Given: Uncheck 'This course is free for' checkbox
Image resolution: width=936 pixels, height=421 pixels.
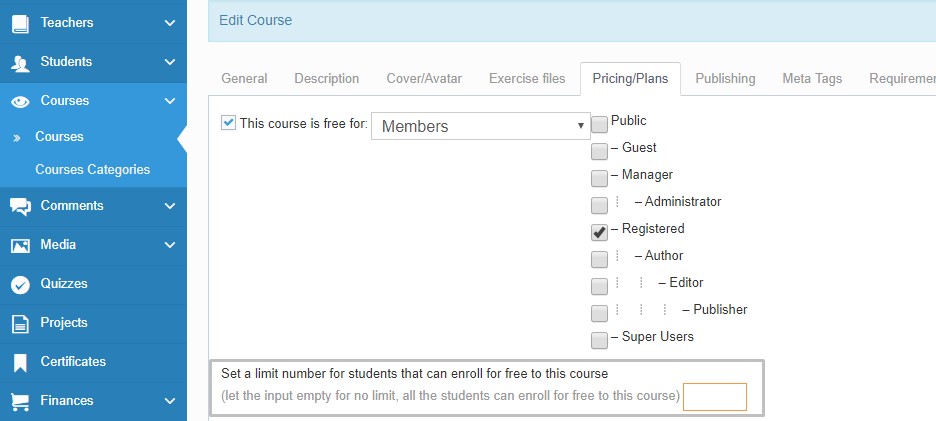Looking at the screenshot, I should 229,123.
